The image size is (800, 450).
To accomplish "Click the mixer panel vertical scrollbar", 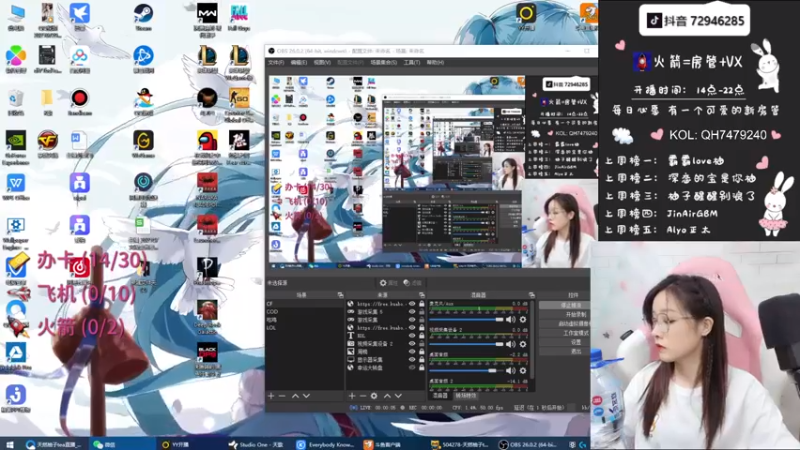I will tap(533, 339).
